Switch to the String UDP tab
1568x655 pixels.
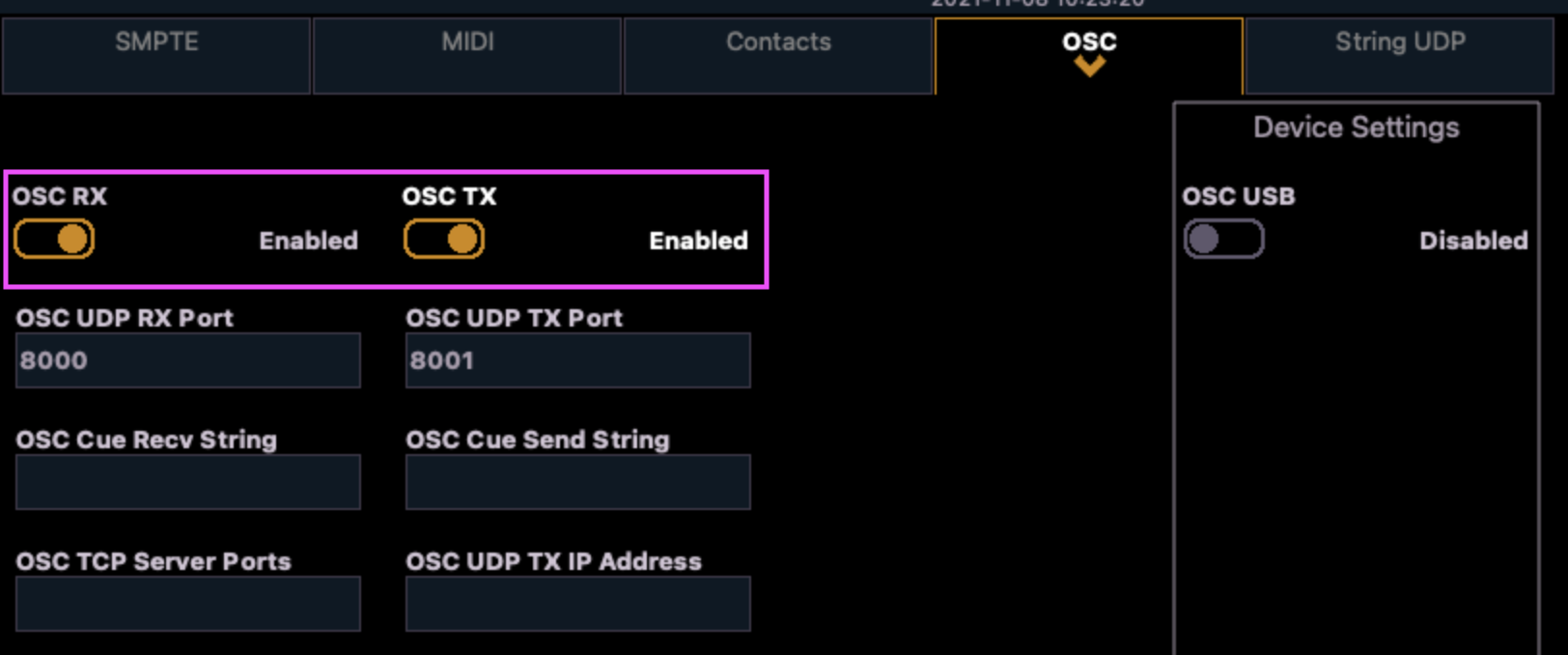[x=1401, y=42]
